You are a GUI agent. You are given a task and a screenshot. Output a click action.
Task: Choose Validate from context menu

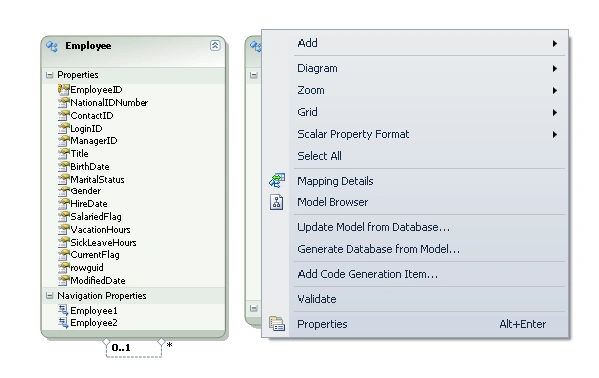coord(429,299)
